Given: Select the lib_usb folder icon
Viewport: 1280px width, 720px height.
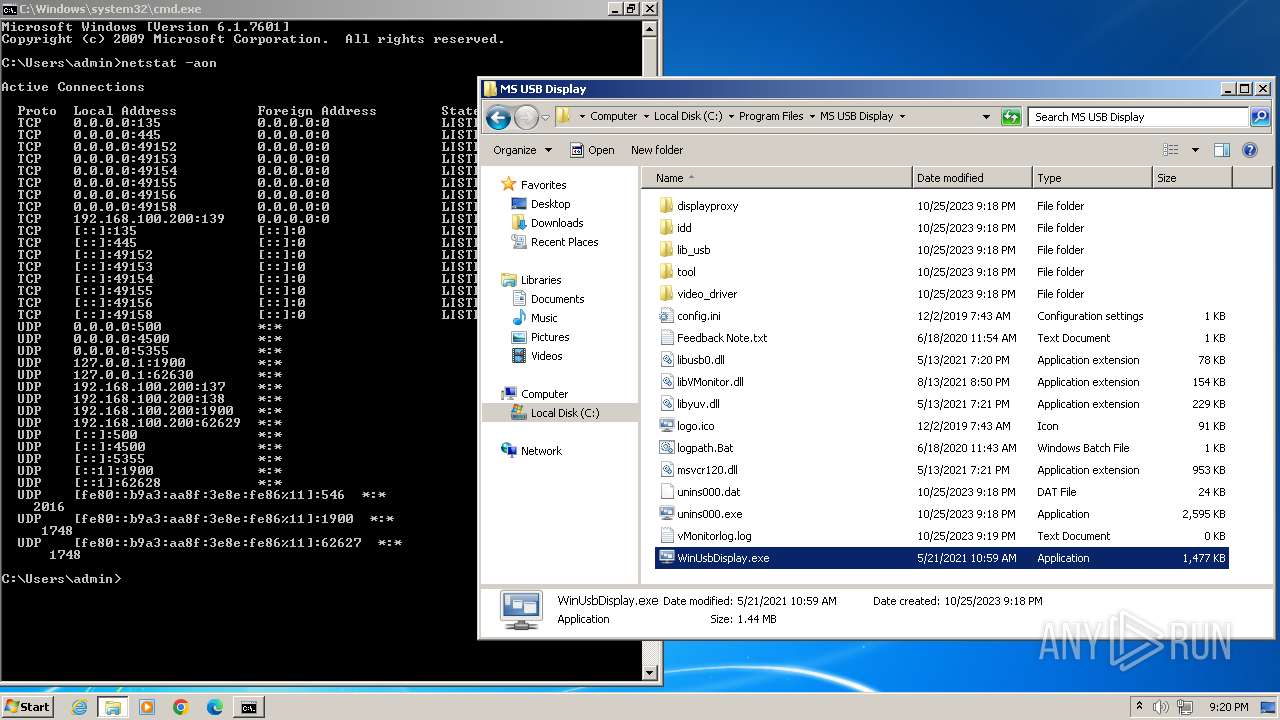Looking at the screenshot, I should click(x=667, y=250).
